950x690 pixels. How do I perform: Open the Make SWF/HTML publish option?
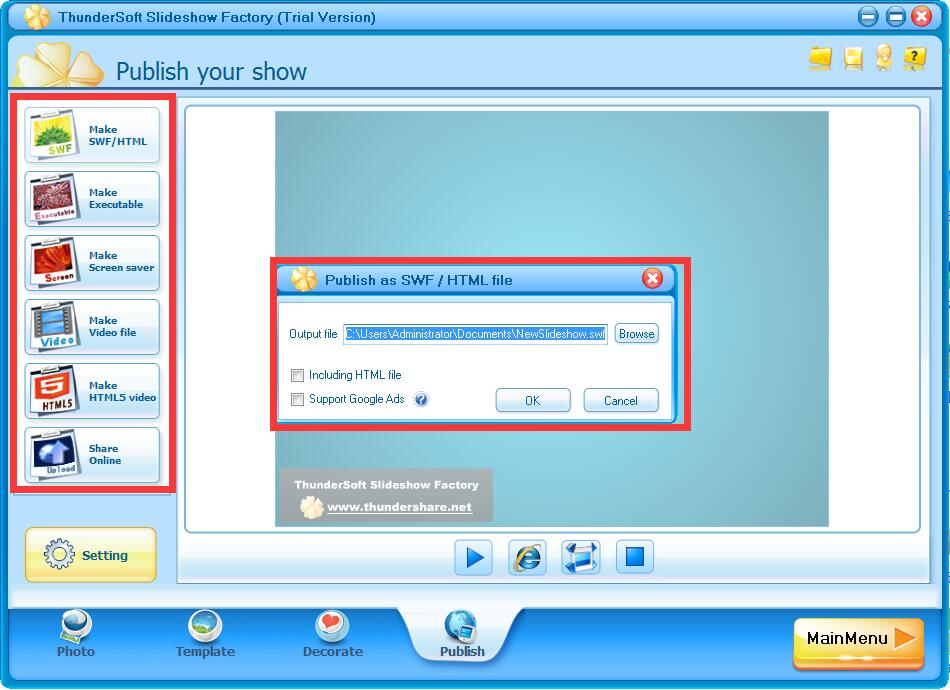coord(92,134)
